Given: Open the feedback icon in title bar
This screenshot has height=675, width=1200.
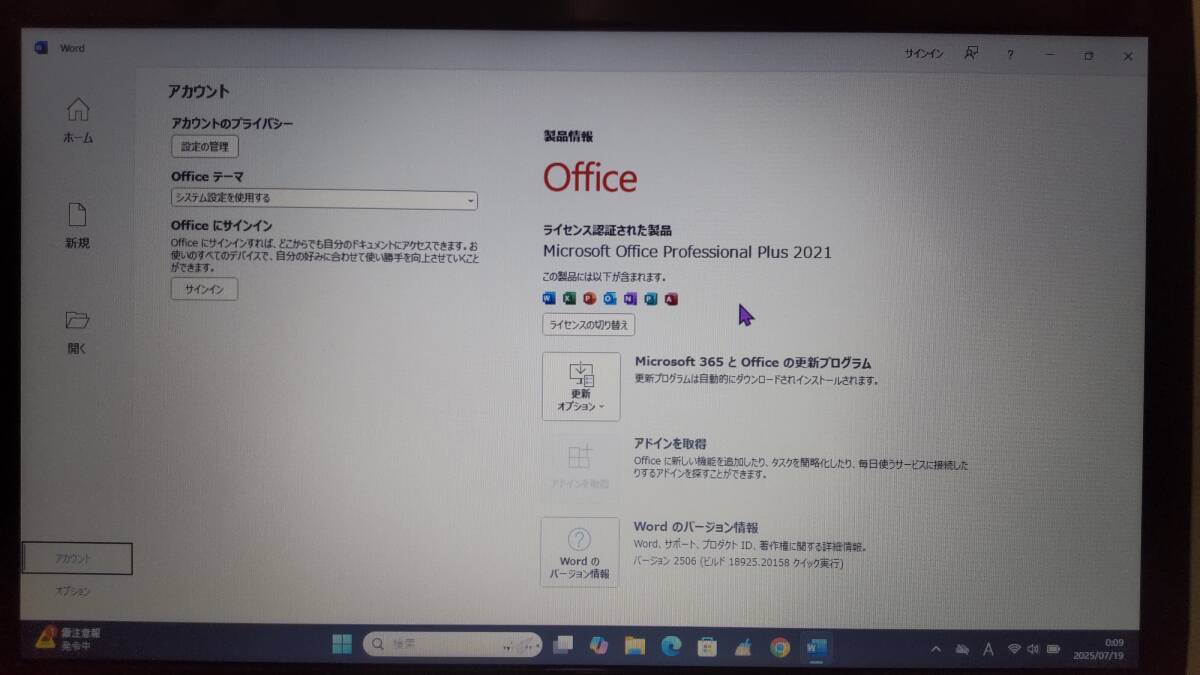Looking at the screenshot, I should (x=971, y=54).
